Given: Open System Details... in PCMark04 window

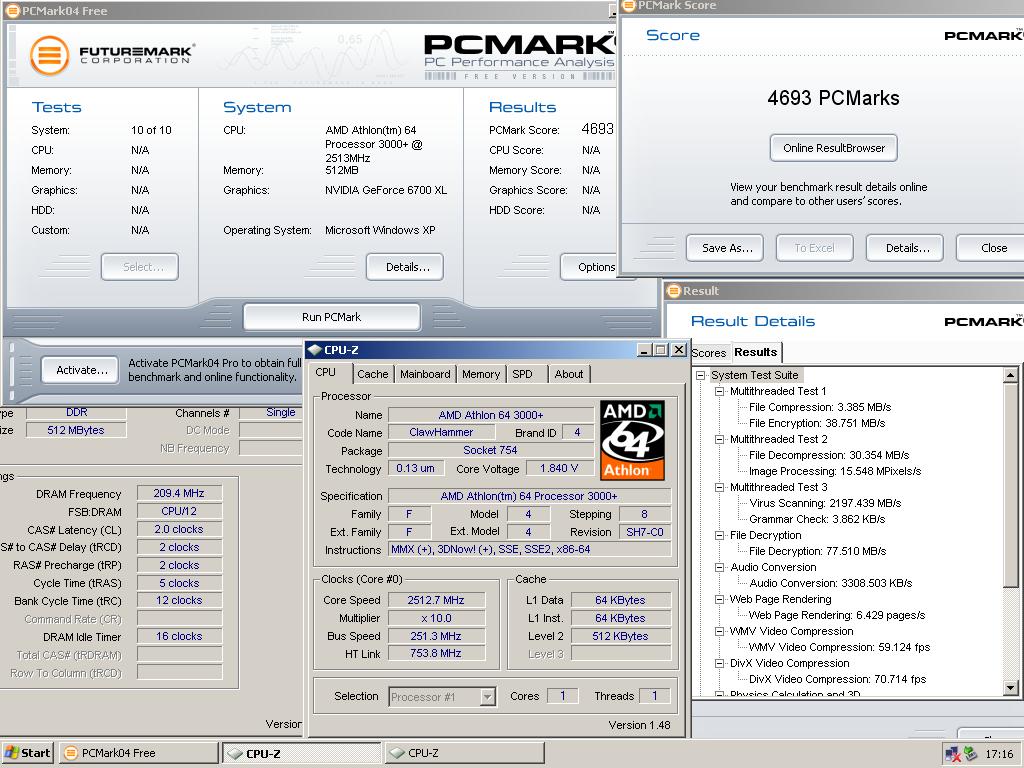Looking at the screenshot, I should coord(405,267).
